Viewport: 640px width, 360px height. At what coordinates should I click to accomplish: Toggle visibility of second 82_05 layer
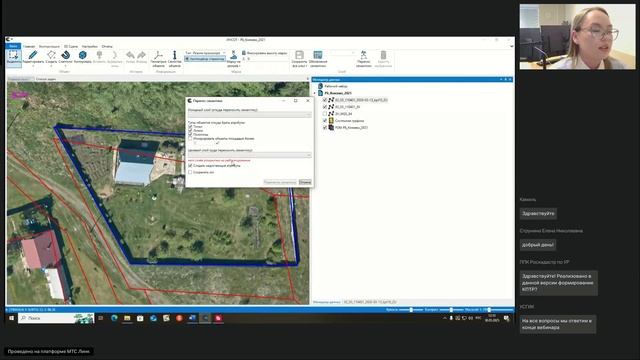[x=325, y=107]
